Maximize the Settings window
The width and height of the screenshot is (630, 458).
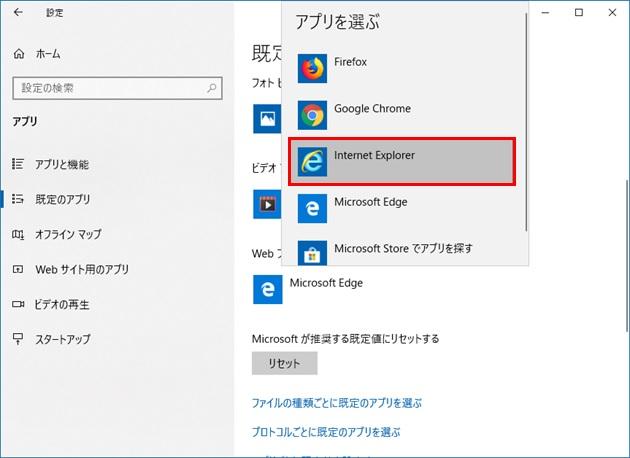click(579, 12)
